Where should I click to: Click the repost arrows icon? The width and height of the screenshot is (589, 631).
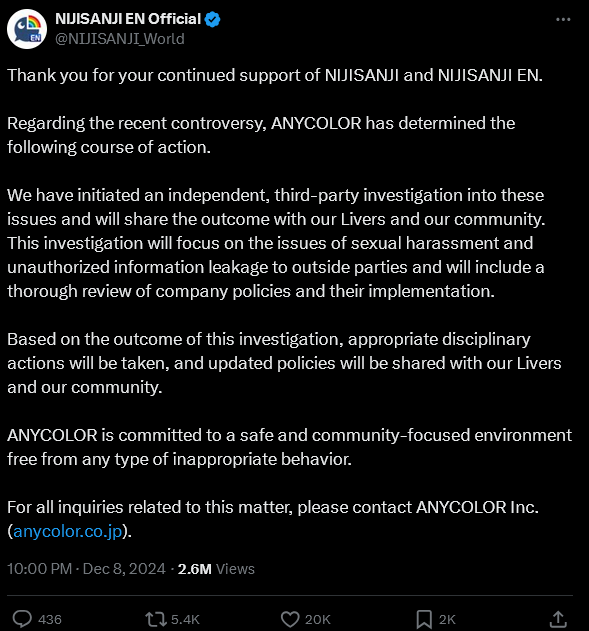pos(156,619)
